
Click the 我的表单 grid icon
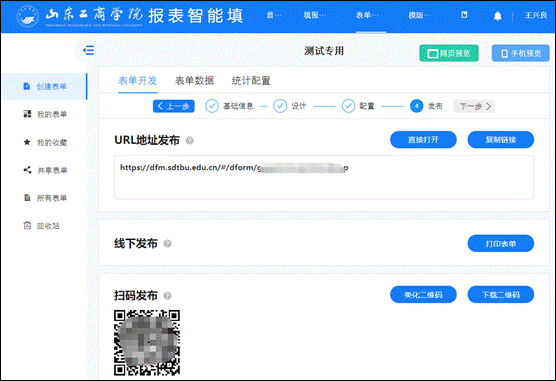[x=27, y=114]
